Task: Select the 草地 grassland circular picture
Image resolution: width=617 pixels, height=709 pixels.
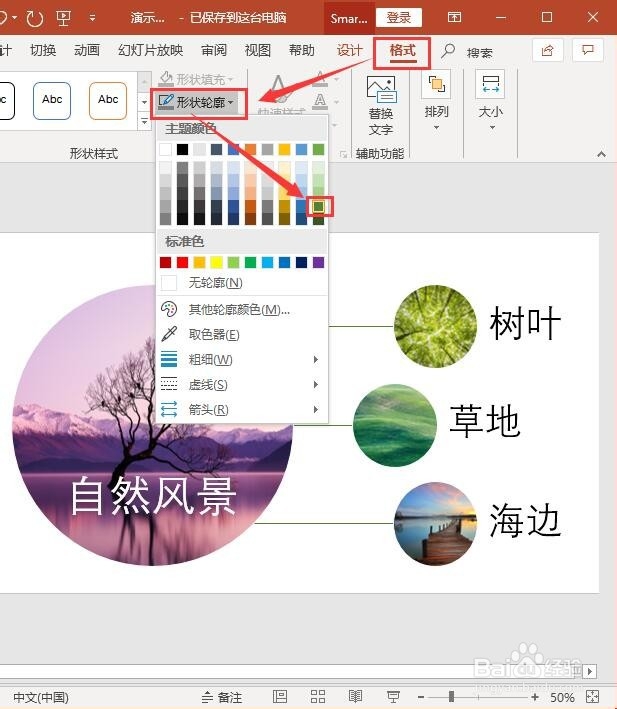Action: pyautogui.click(x=395, y=425)
